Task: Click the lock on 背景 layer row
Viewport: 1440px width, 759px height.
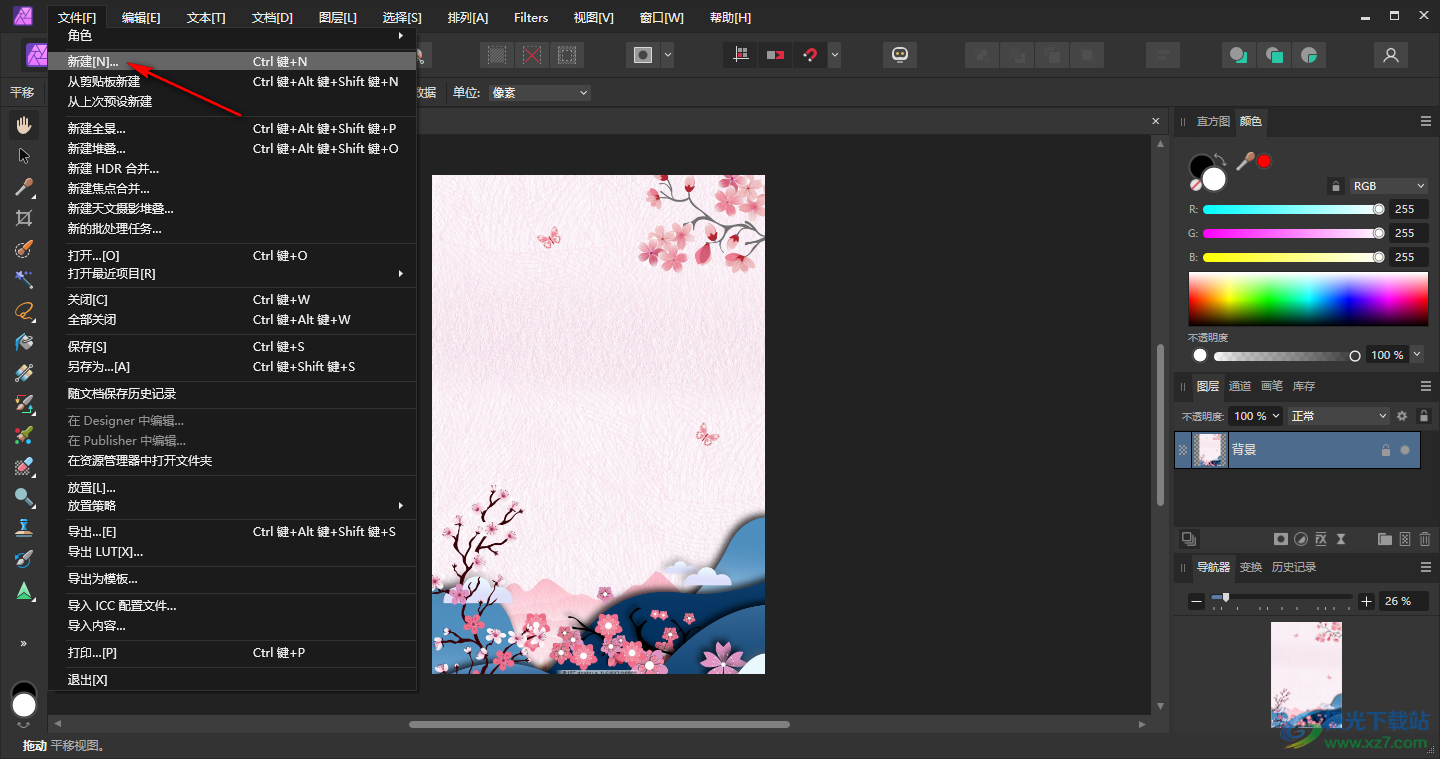Action: [x=1385, y=450]
